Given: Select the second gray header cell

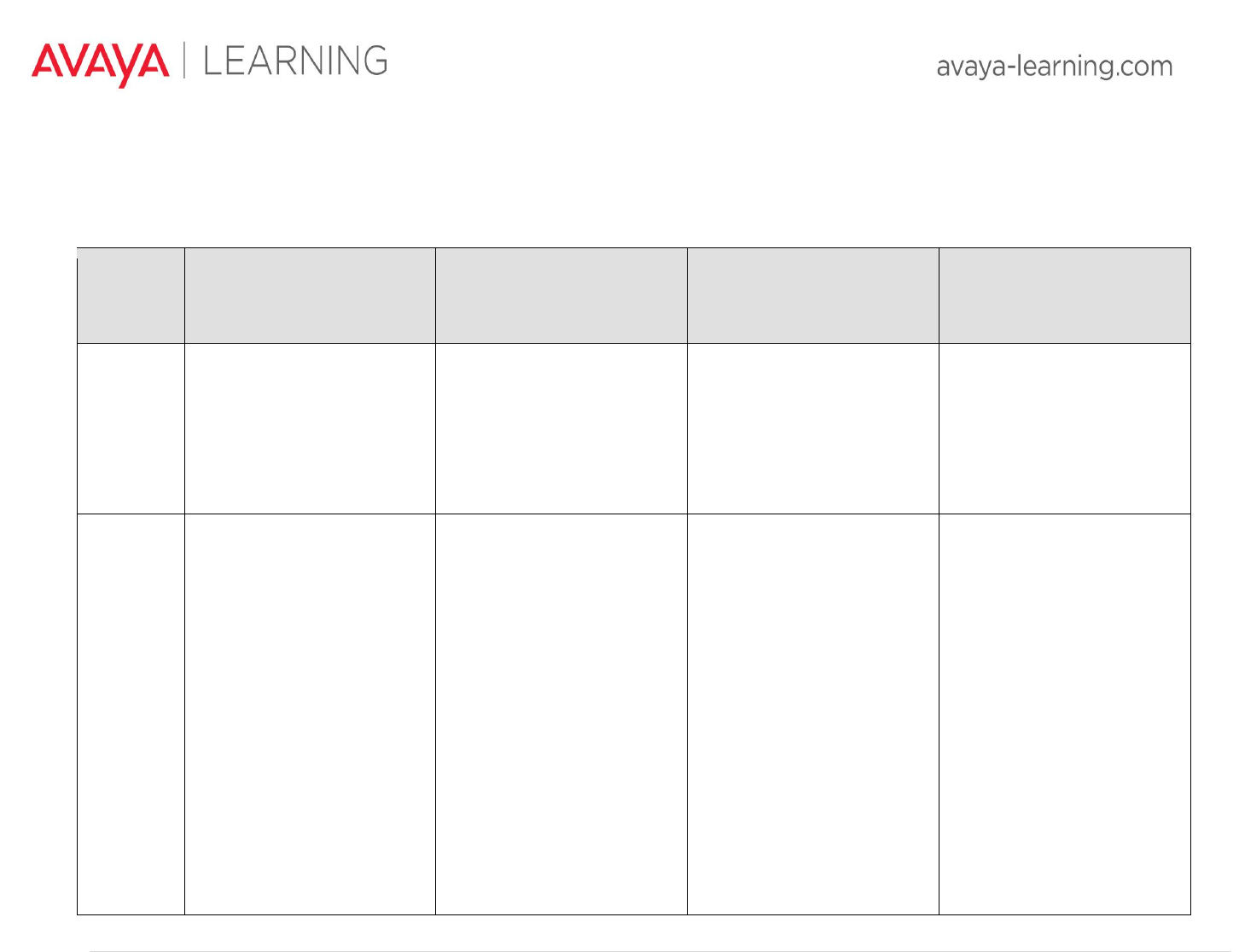Looking at the screenshot, I should click(310, 295).
